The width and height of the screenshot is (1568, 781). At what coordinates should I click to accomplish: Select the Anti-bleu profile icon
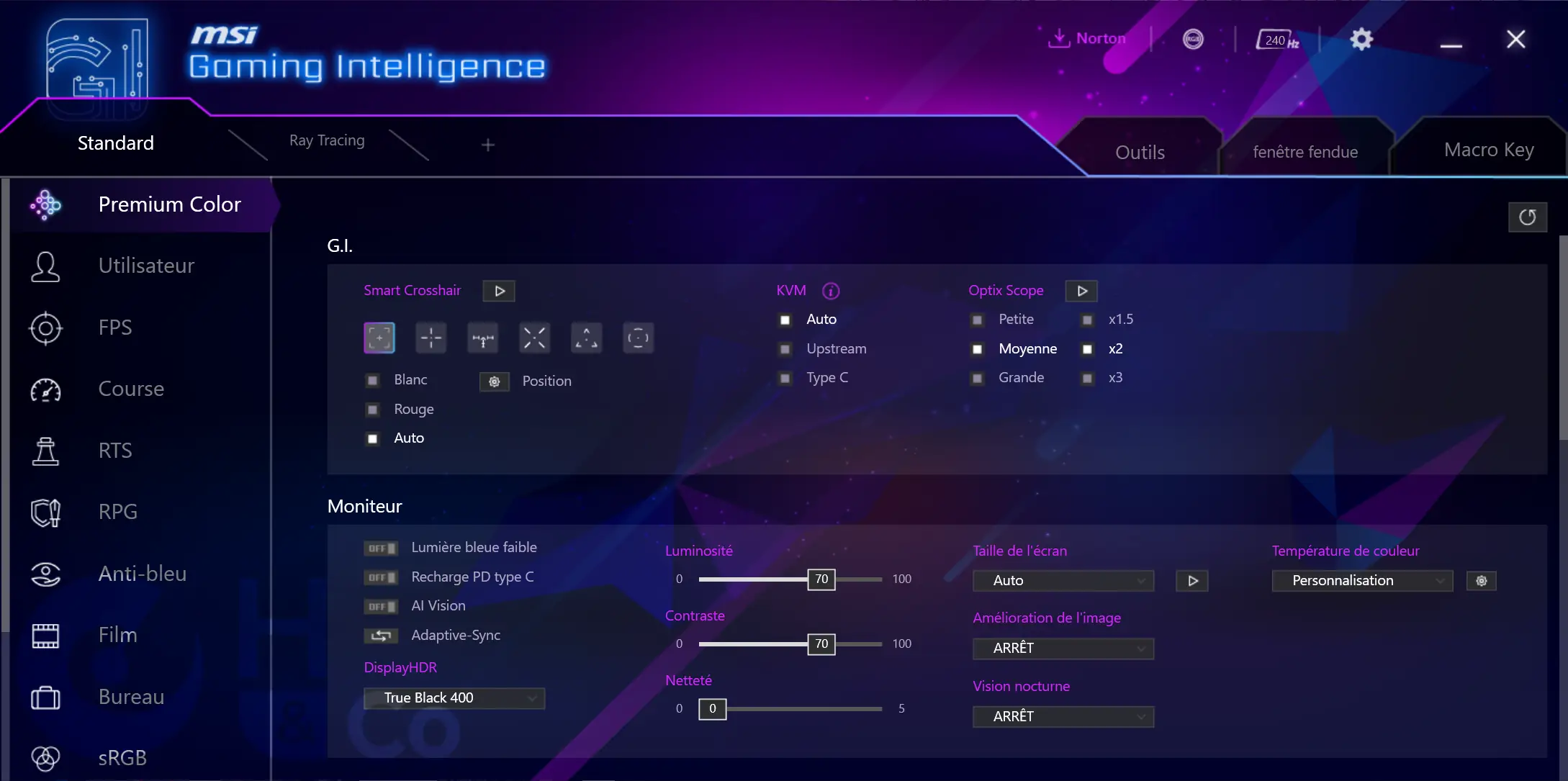click(x=45, y=572)
